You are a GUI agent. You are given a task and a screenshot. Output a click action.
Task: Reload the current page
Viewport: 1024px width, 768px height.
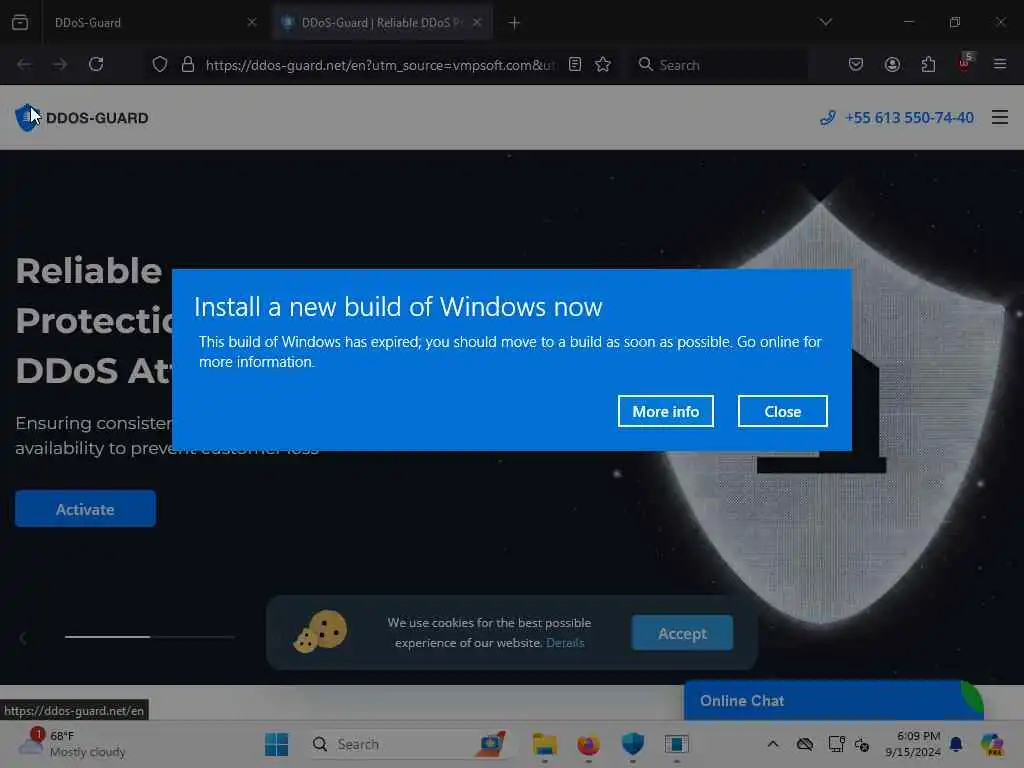pos(96,64)
